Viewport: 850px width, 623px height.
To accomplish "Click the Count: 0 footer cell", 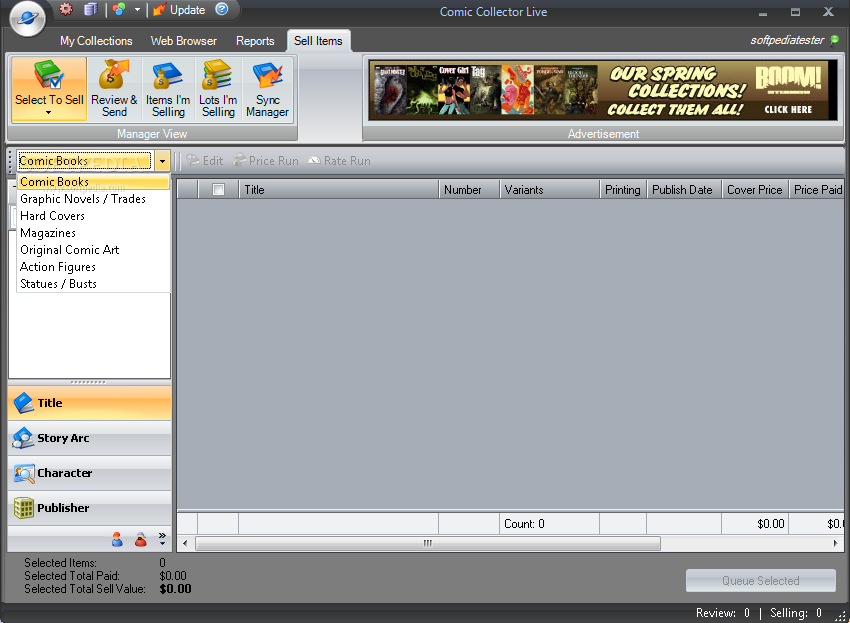I will click(x=550, y=524).
